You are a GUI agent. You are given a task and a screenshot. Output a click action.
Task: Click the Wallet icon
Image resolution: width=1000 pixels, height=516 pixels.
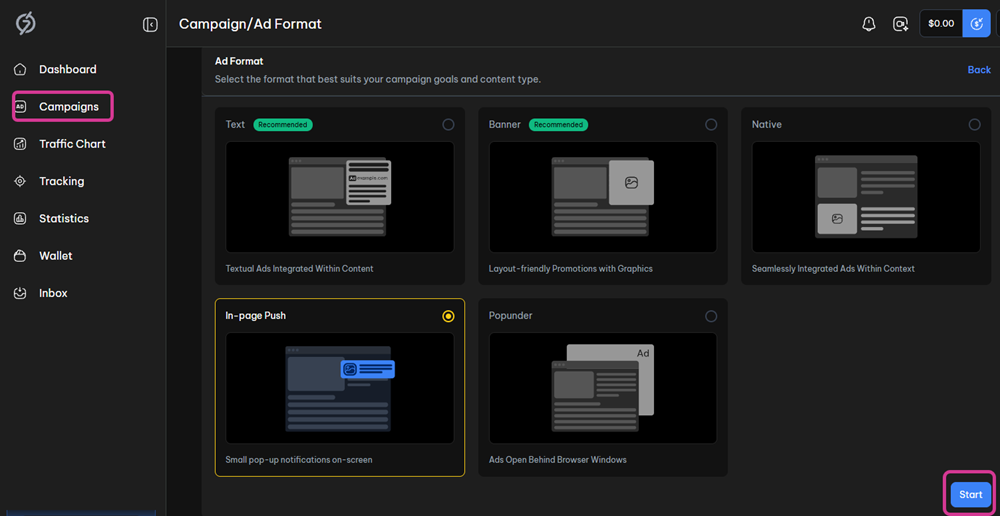click(x=20, y=256)
